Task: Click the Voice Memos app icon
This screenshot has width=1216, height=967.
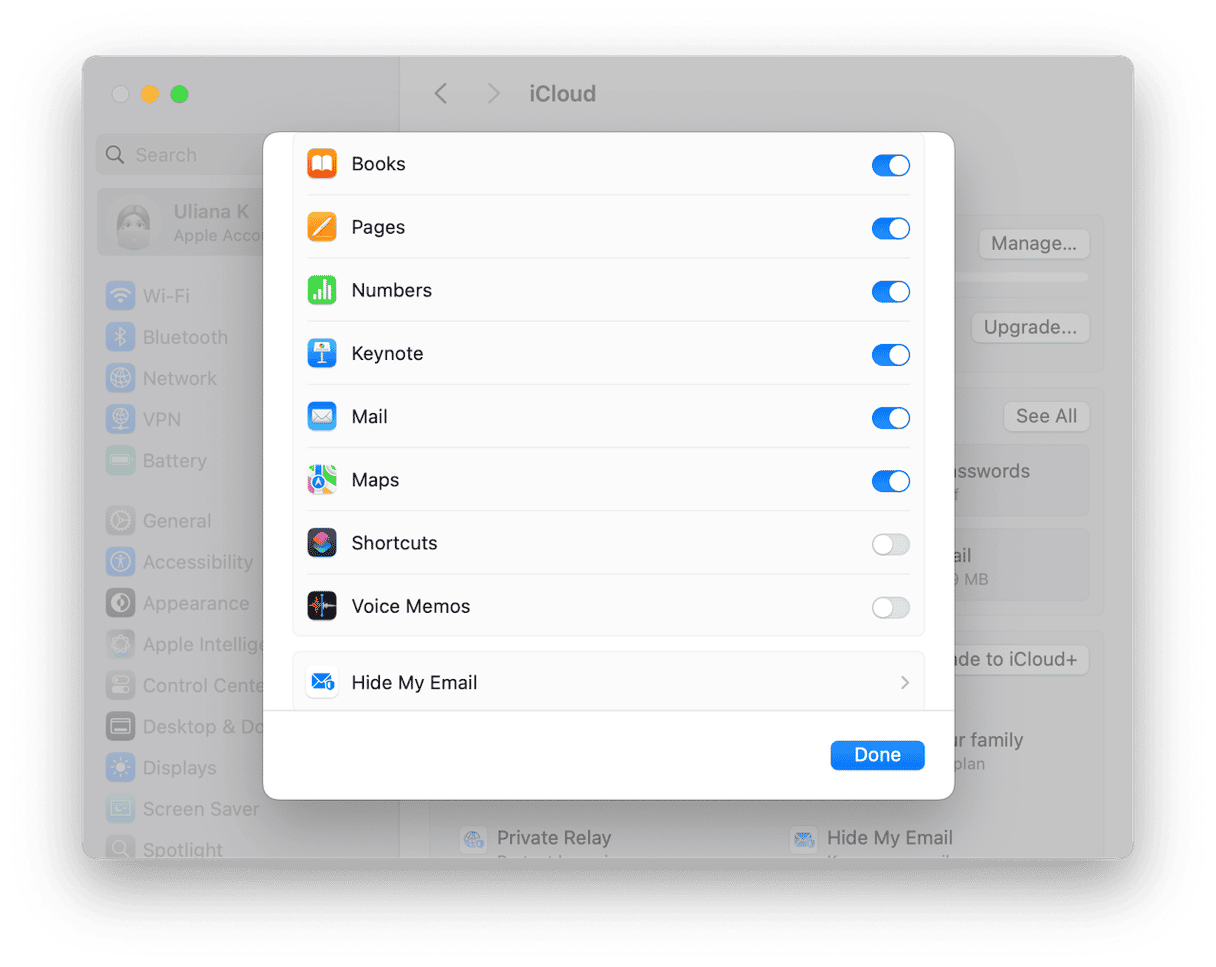Action: pos(322,606)
